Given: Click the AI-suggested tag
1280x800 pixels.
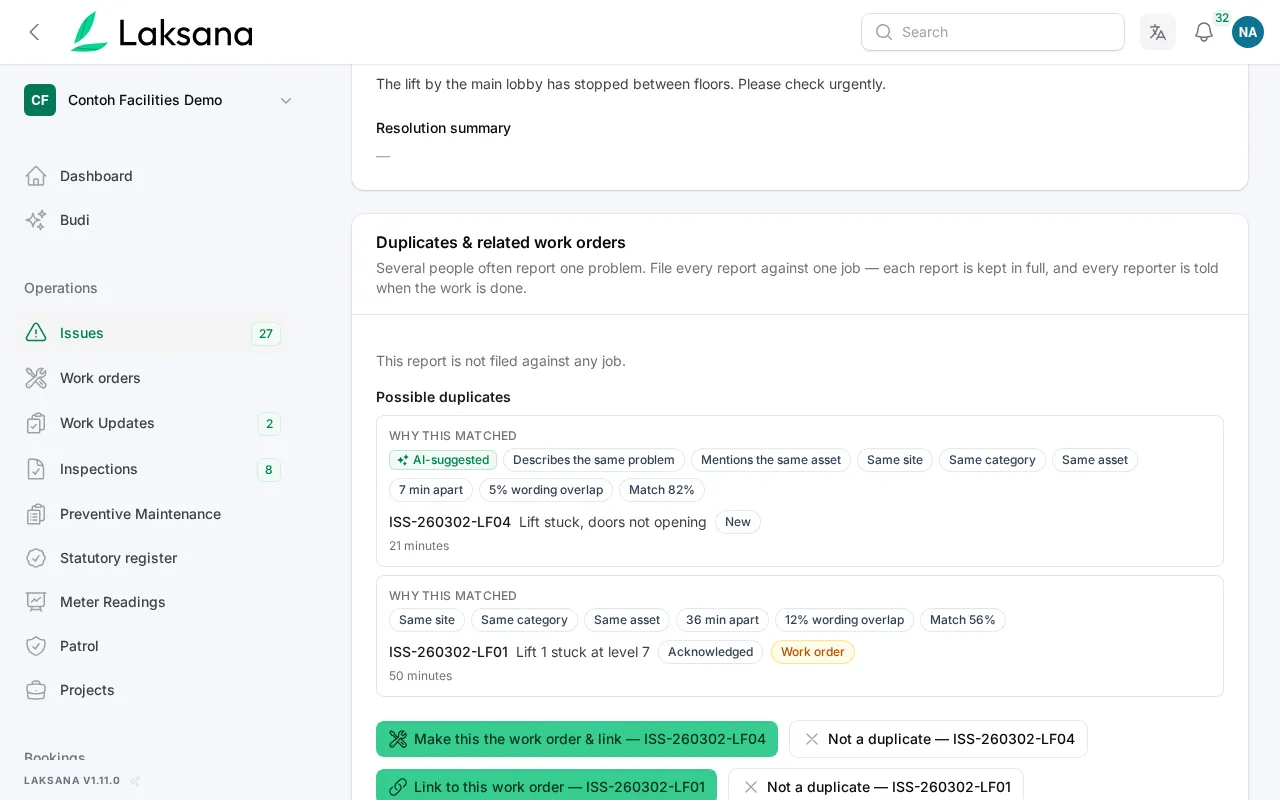Looking at the screenshot, I should click(x=443, y=460).
